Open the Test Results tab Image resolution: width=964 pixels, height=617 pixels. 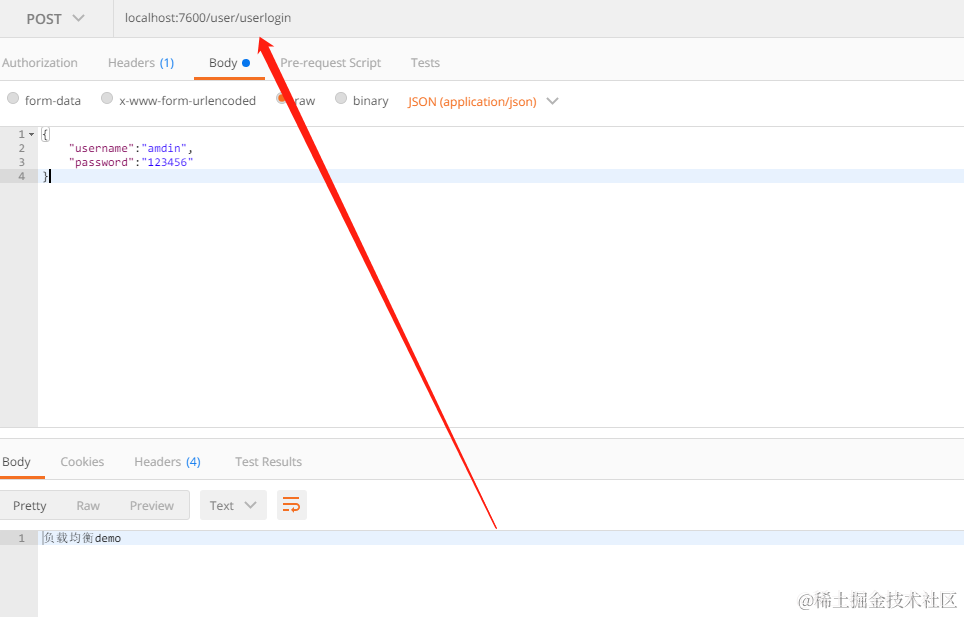pyautogui.click(x=268, y=462)
